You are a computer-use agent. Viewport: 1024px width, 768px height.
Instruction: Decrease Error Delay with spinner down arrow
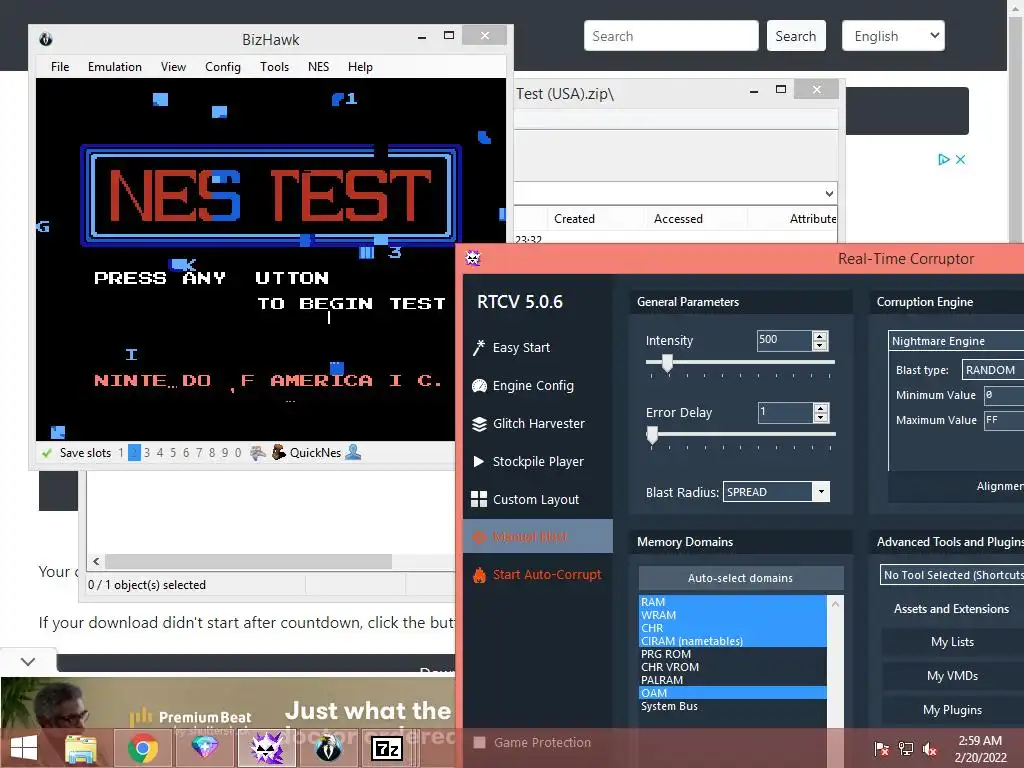pyautogui.click(x=821, y=417)
